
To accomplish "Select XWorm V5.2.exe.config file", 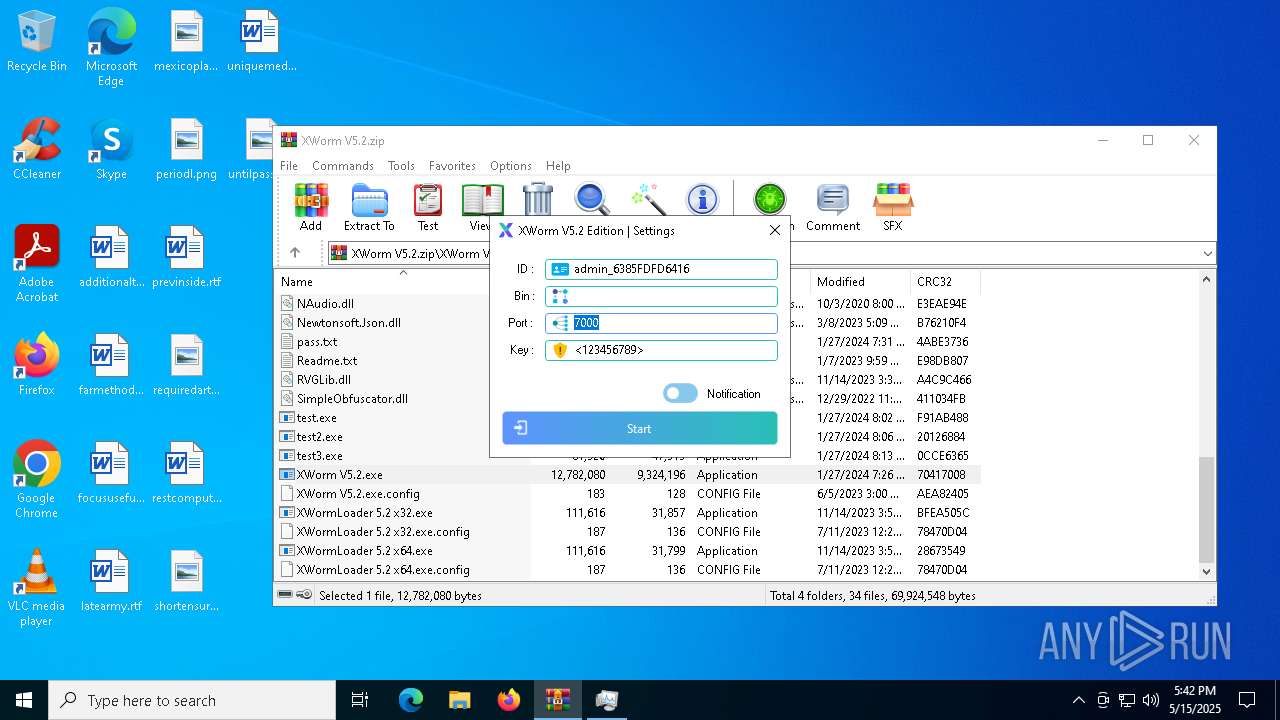I will 358,494.
